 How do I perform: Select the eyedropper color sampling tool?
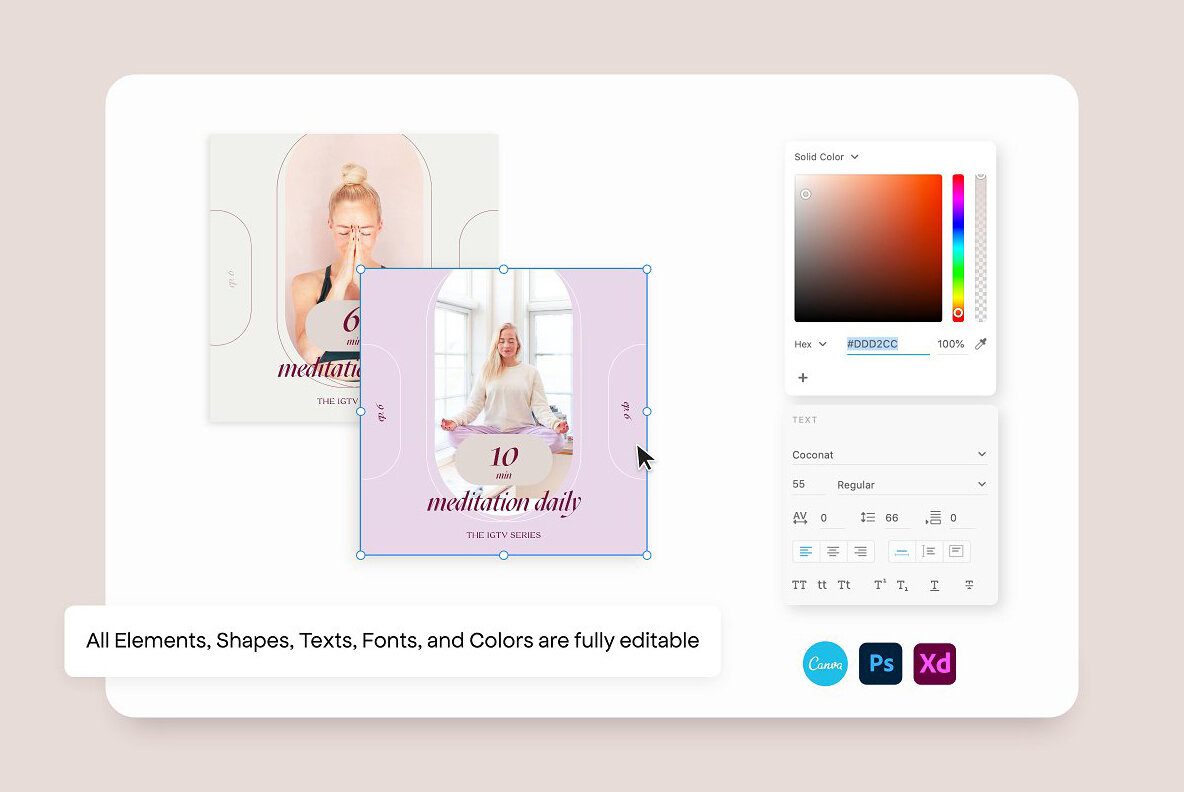coord(979,344)
